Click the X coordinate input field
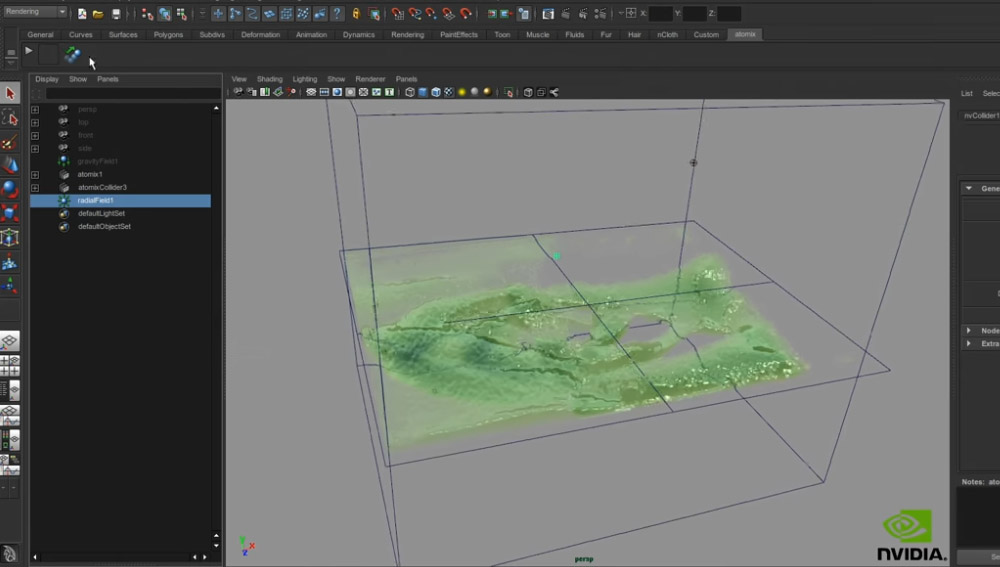1000x567 pixels. [660, 13]
